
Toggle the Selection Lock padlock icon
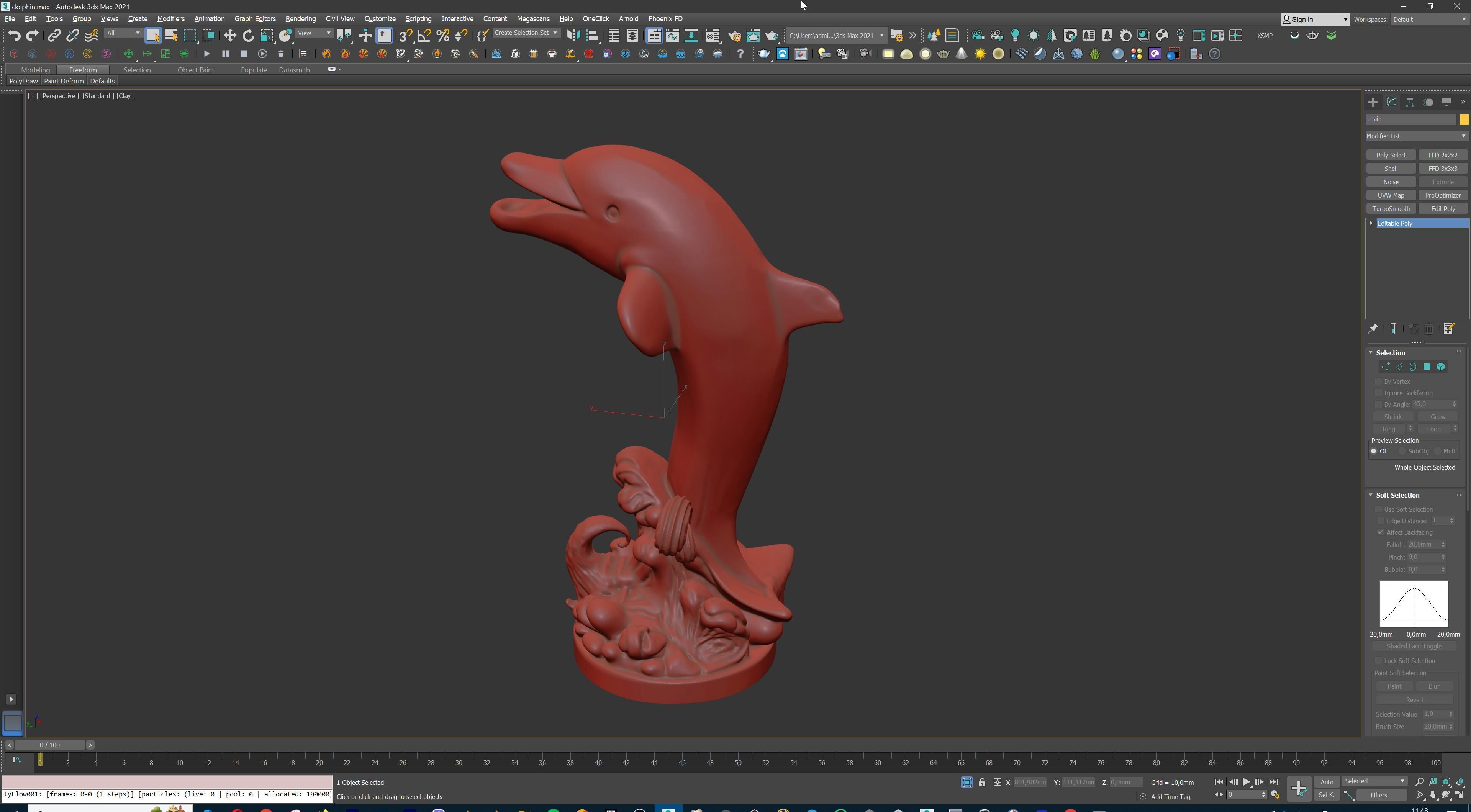coord(981,782)
